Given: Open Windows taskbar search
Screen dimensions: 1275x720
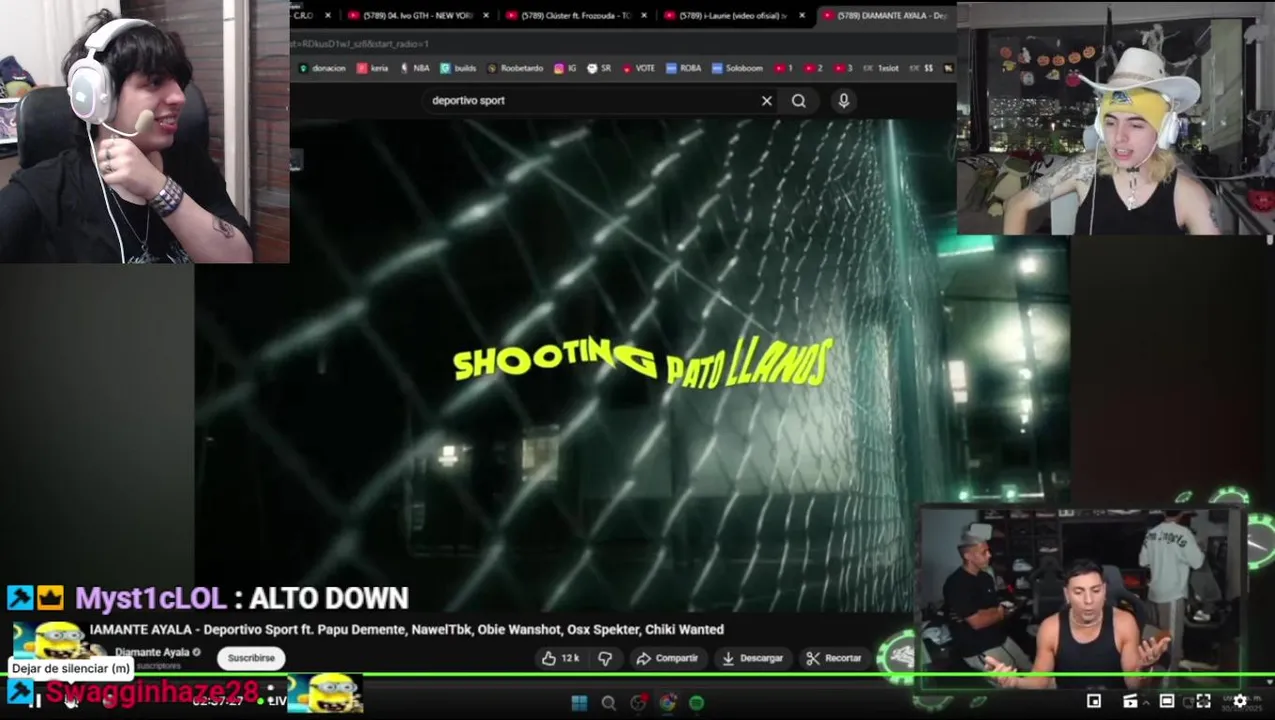Looking at the screenshot, I should (x=608, y=703).
